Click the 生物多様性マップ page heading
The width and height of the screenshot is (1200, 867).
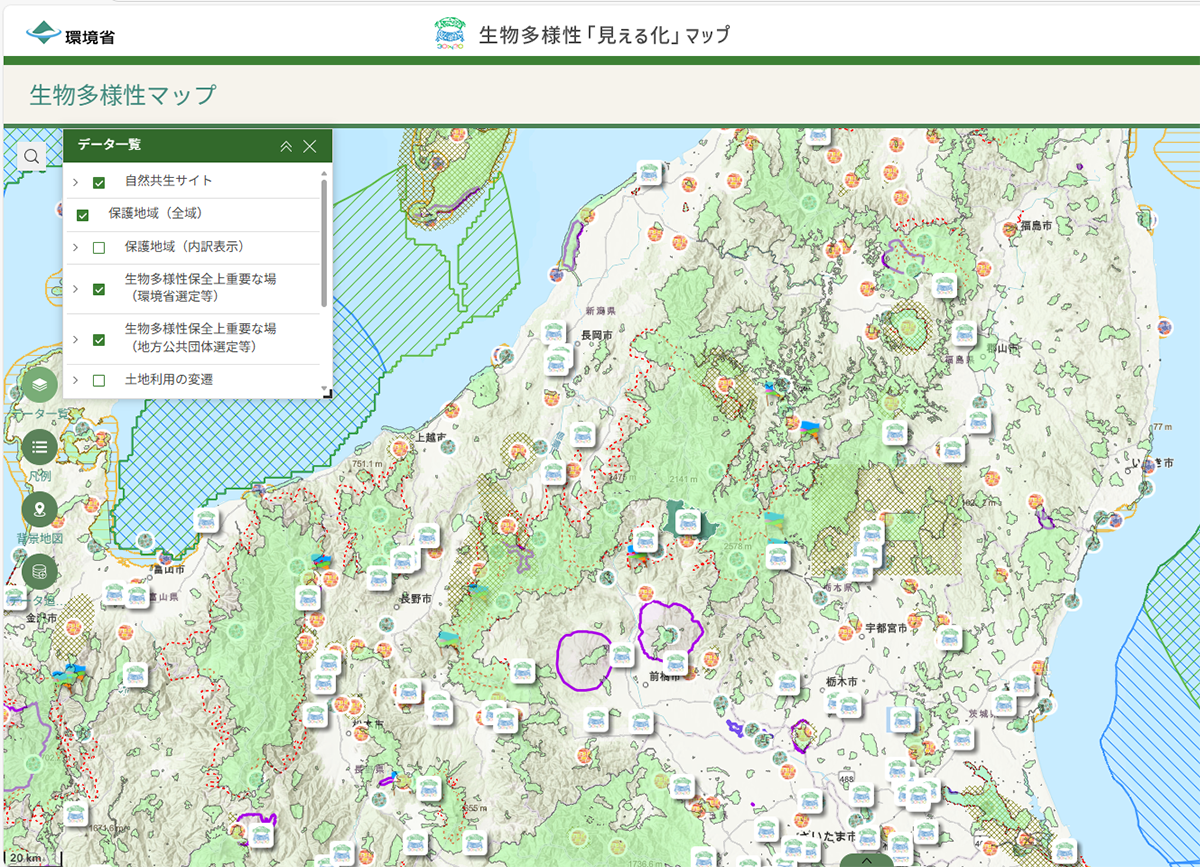pos(123,95)
